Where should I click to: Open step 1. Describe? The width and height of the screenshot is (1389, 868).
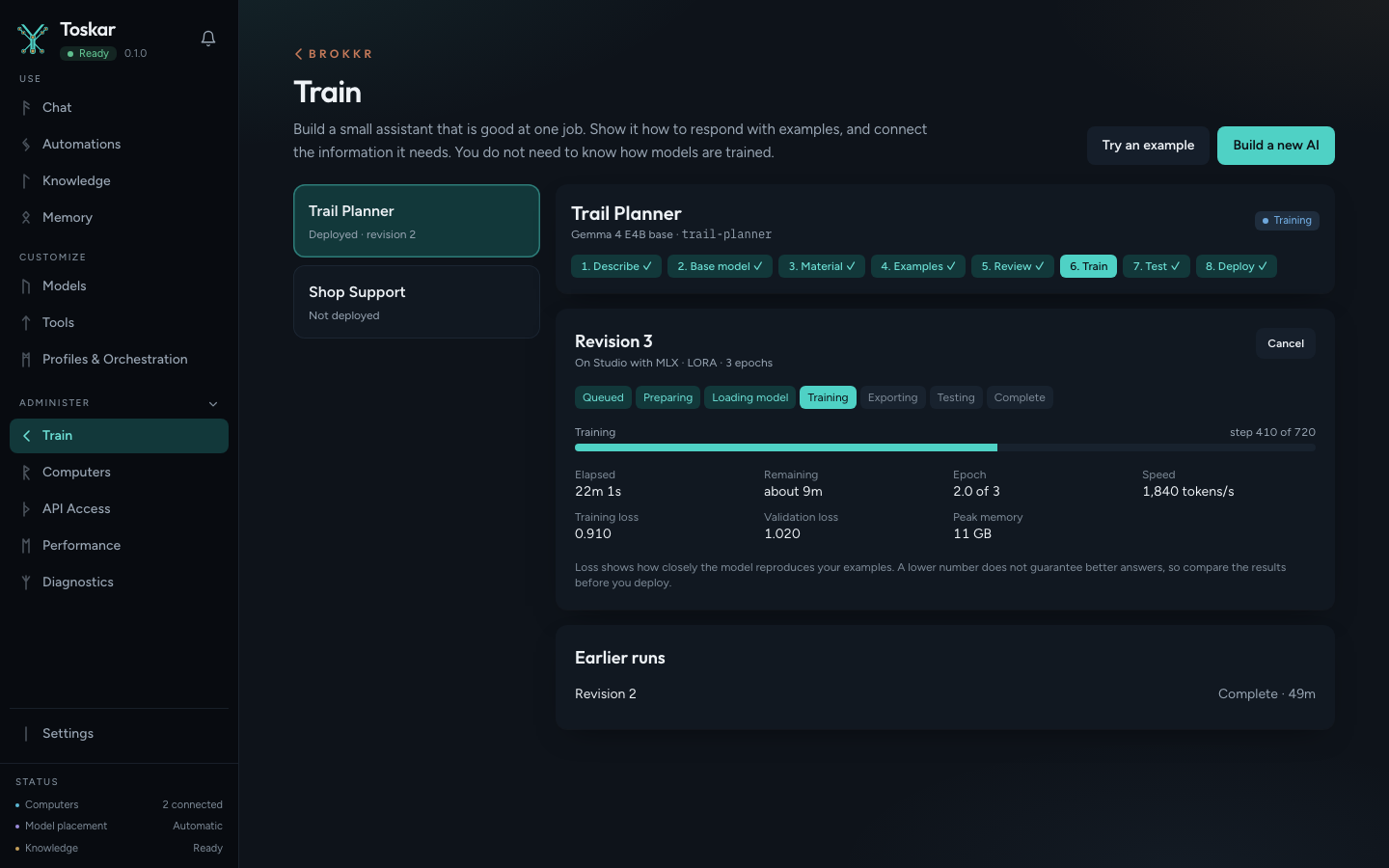616,266
